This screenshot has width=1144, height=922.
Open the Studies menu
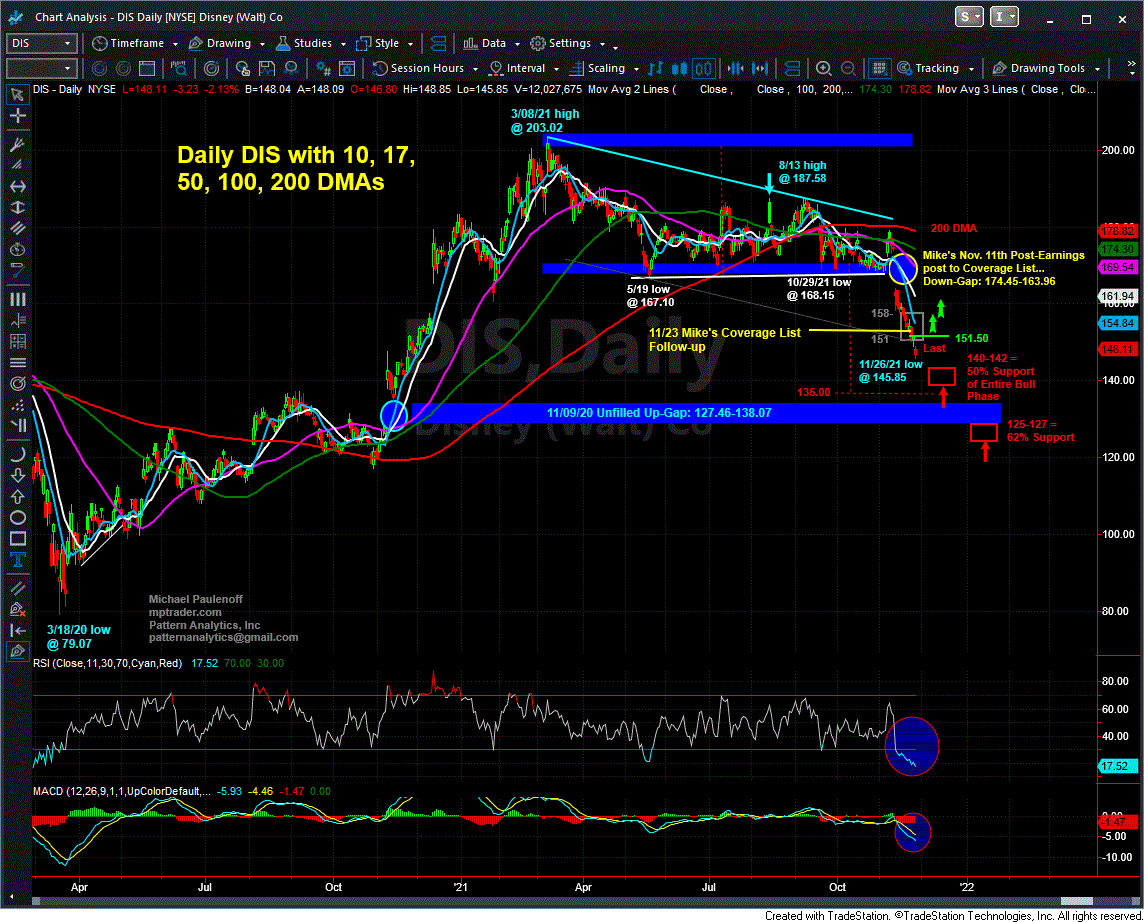[304, 44]
